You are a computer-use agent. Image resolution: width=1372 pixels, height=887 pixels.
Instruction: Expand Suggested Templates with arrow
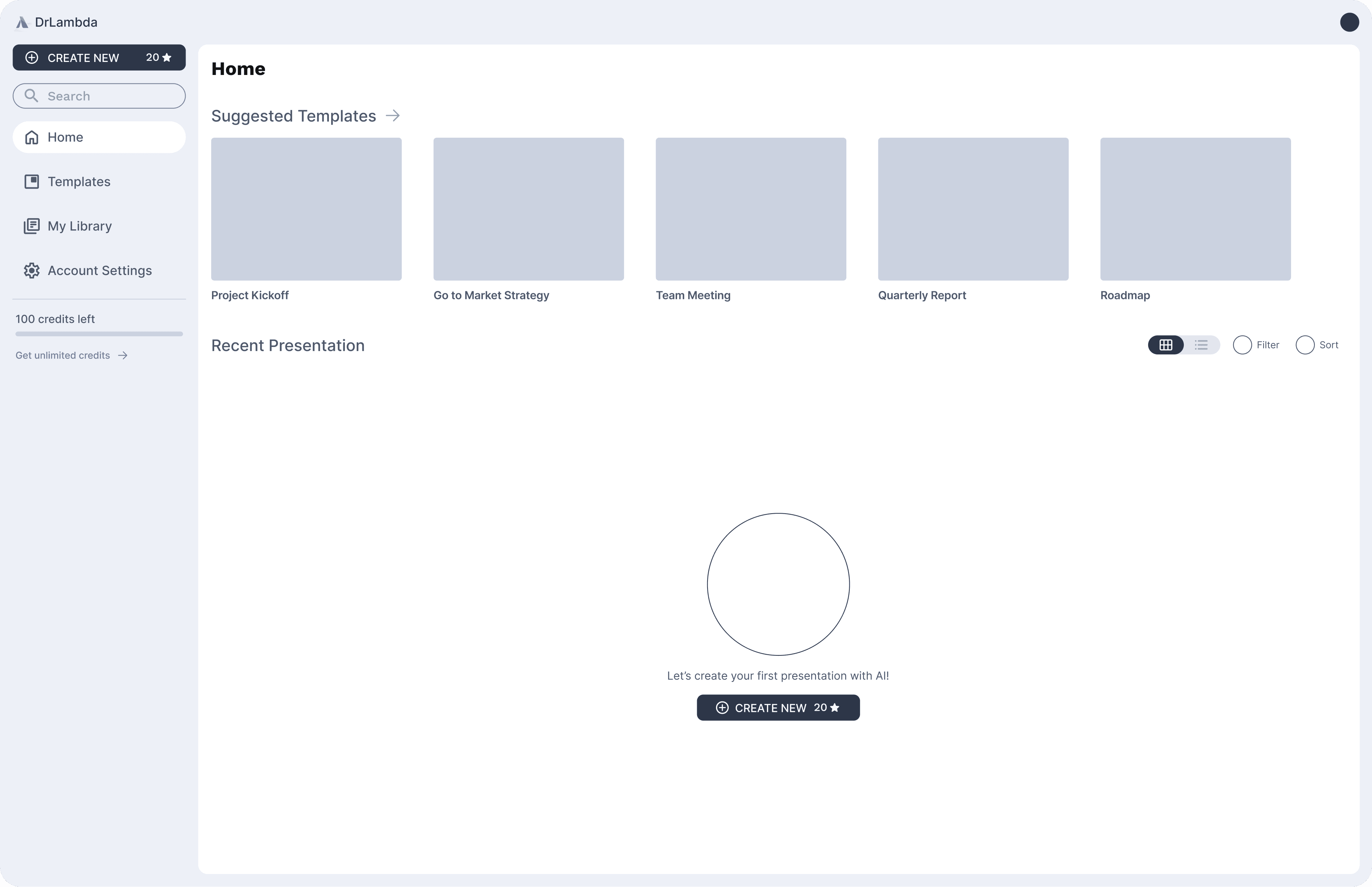click(393, 116)
